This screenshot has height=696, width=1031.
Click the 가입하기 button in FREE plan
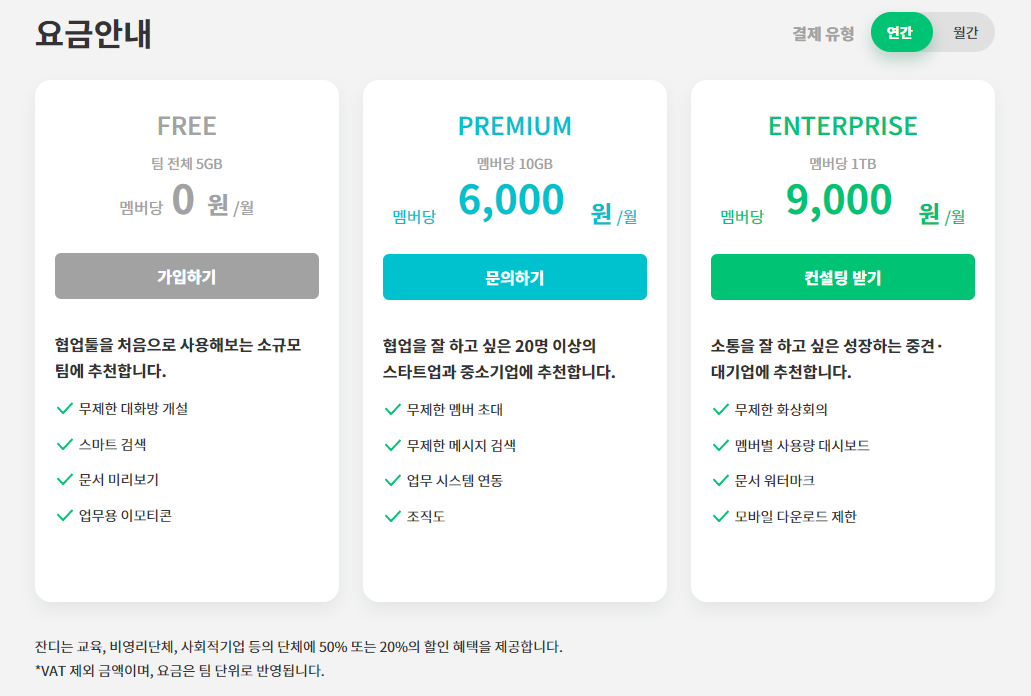coord(187,276)
